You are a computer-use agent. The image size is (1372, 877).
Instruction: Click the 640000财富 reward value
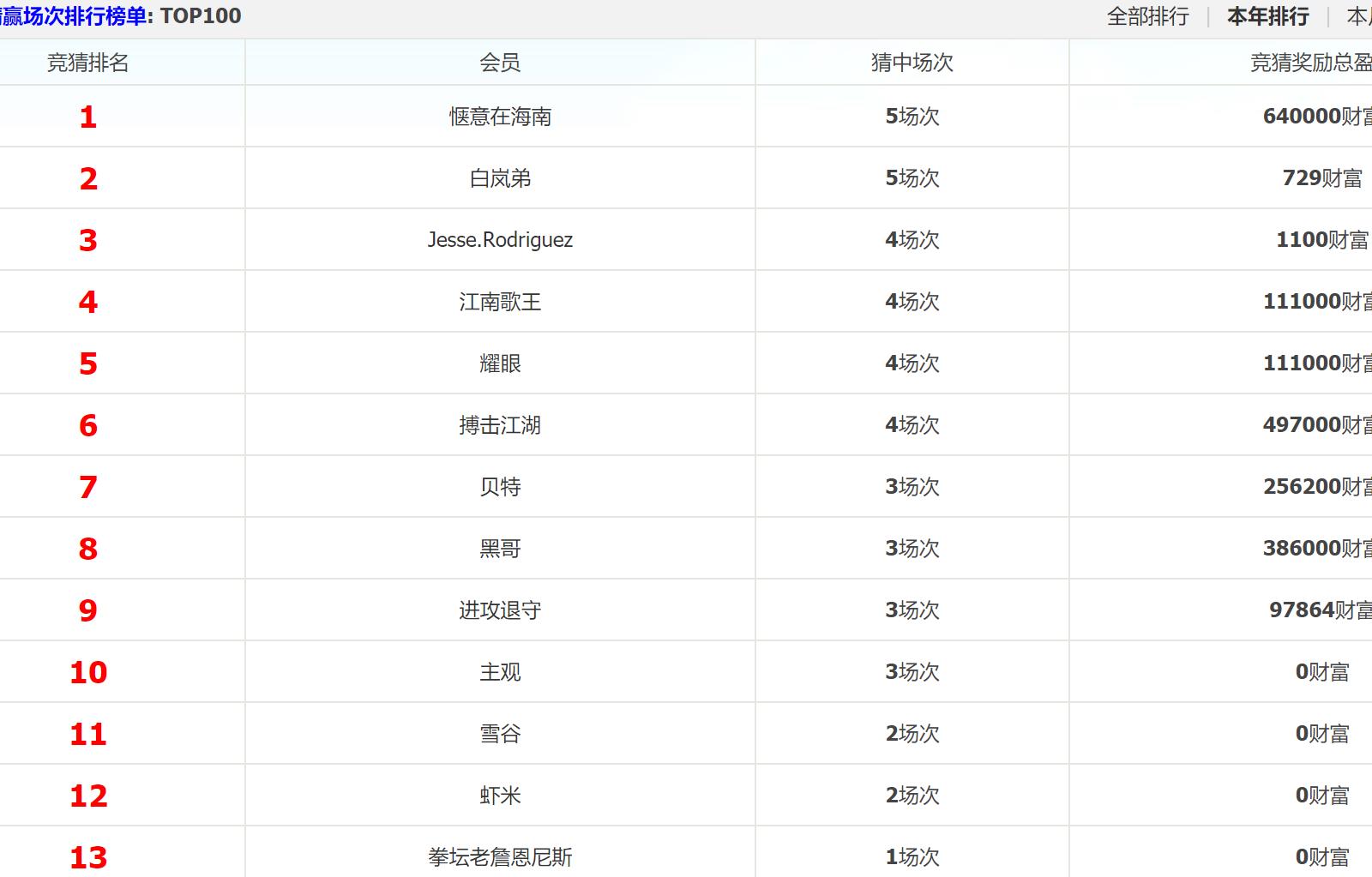(x=1316, y=117)
